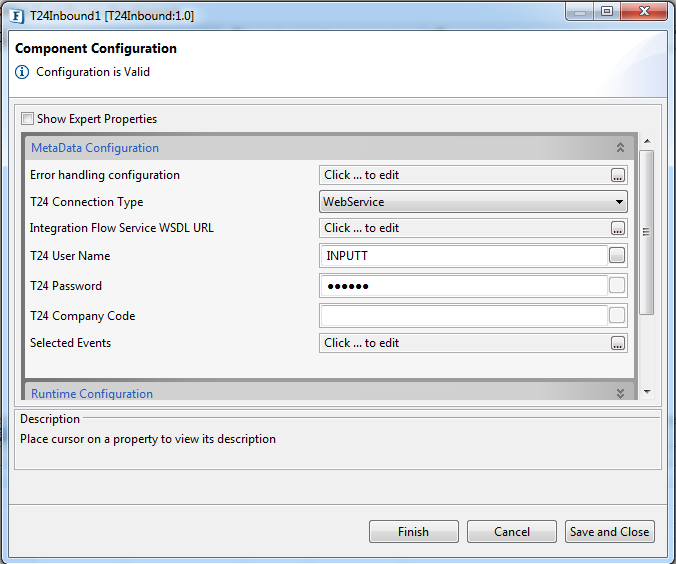Maximize the T24Inbound1 window
The image size is (676, 564).
pyautogui.click(x=607, y=11)
